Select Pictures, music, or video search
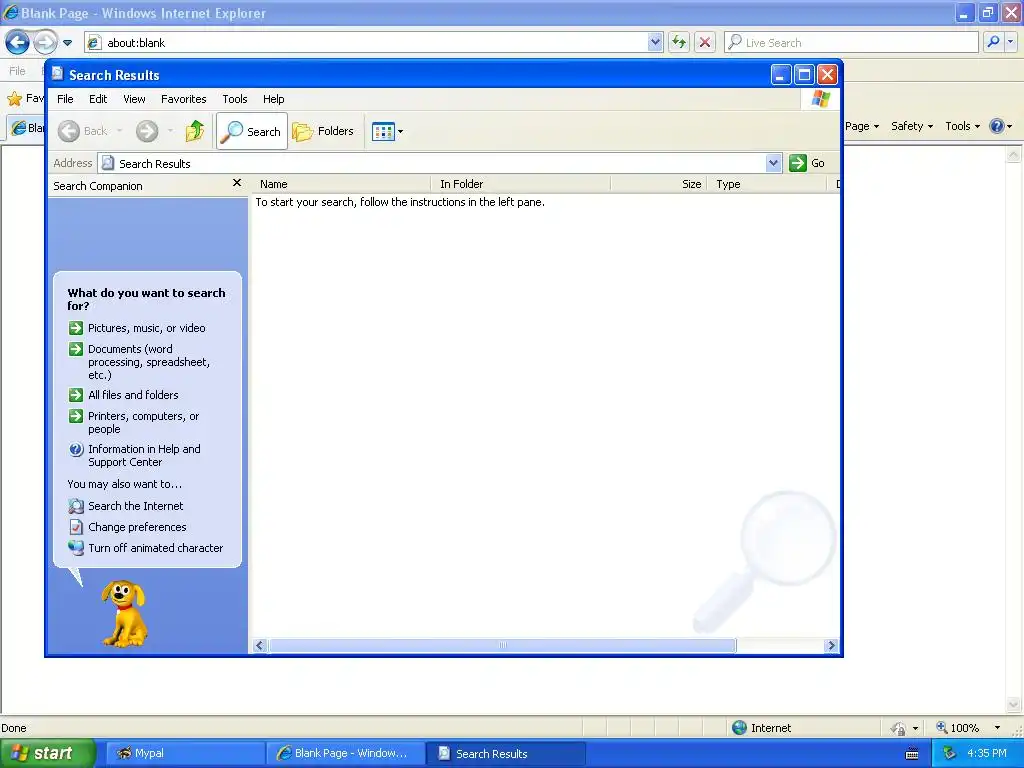 point(147,328)
